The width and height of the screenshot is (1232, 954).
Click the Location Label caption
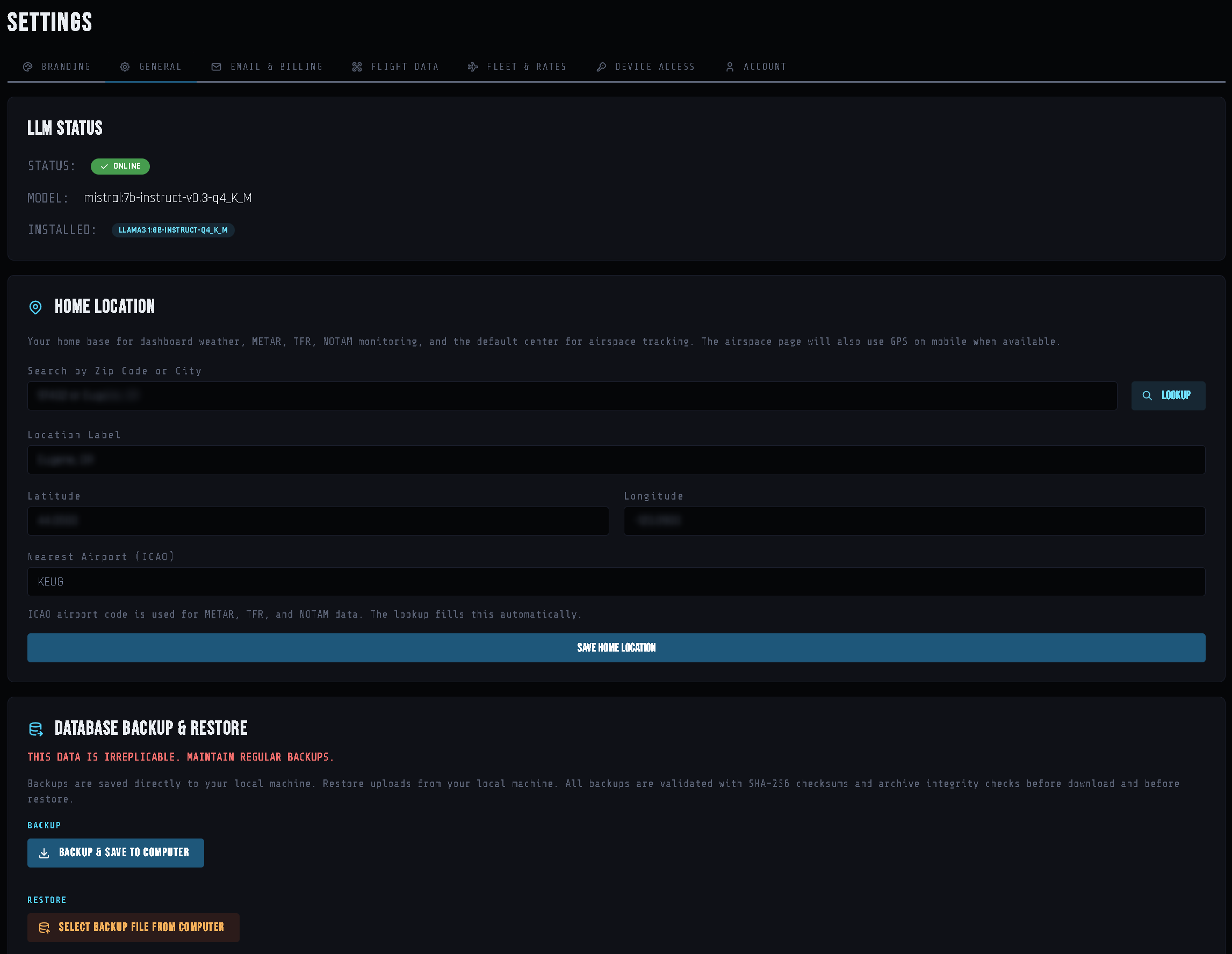point(74,435)
